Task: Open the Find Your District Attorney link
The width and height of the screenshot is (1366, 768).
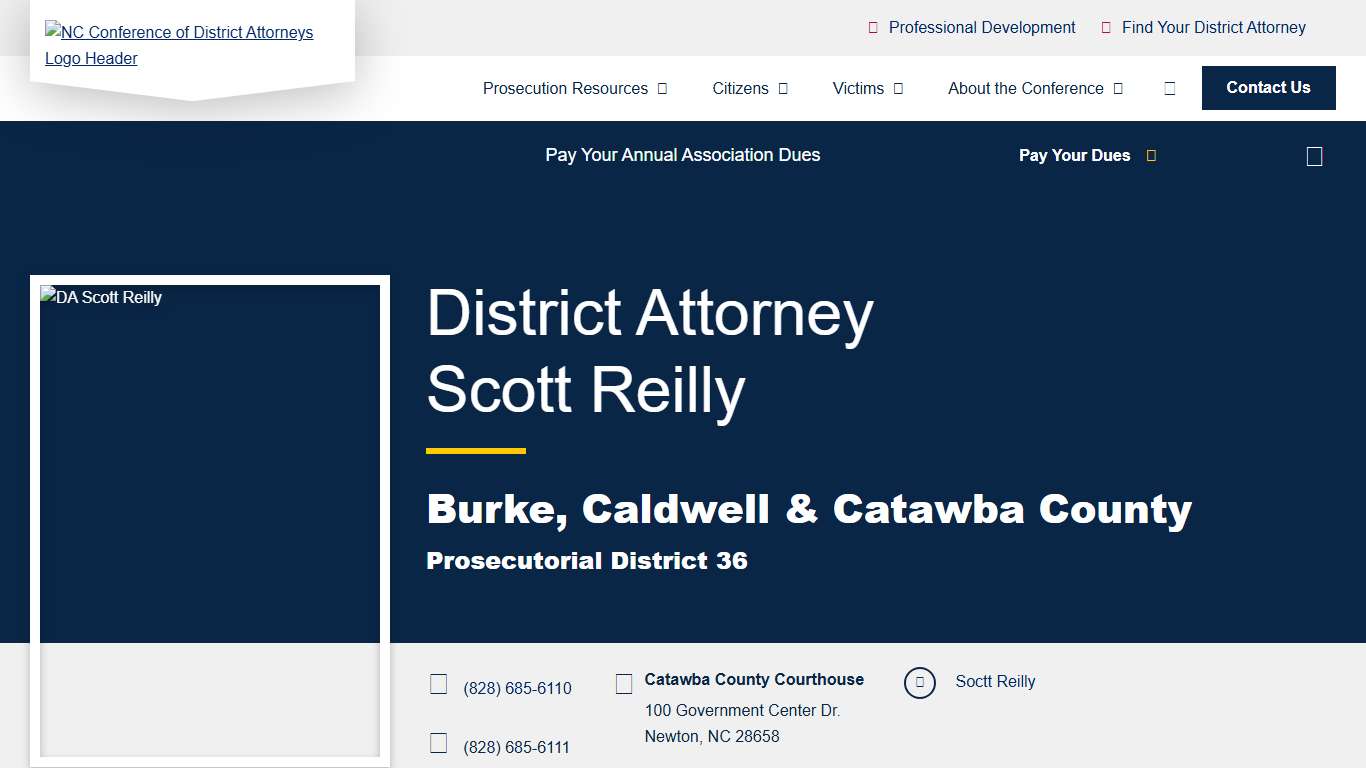Action: click(1214, 27)
